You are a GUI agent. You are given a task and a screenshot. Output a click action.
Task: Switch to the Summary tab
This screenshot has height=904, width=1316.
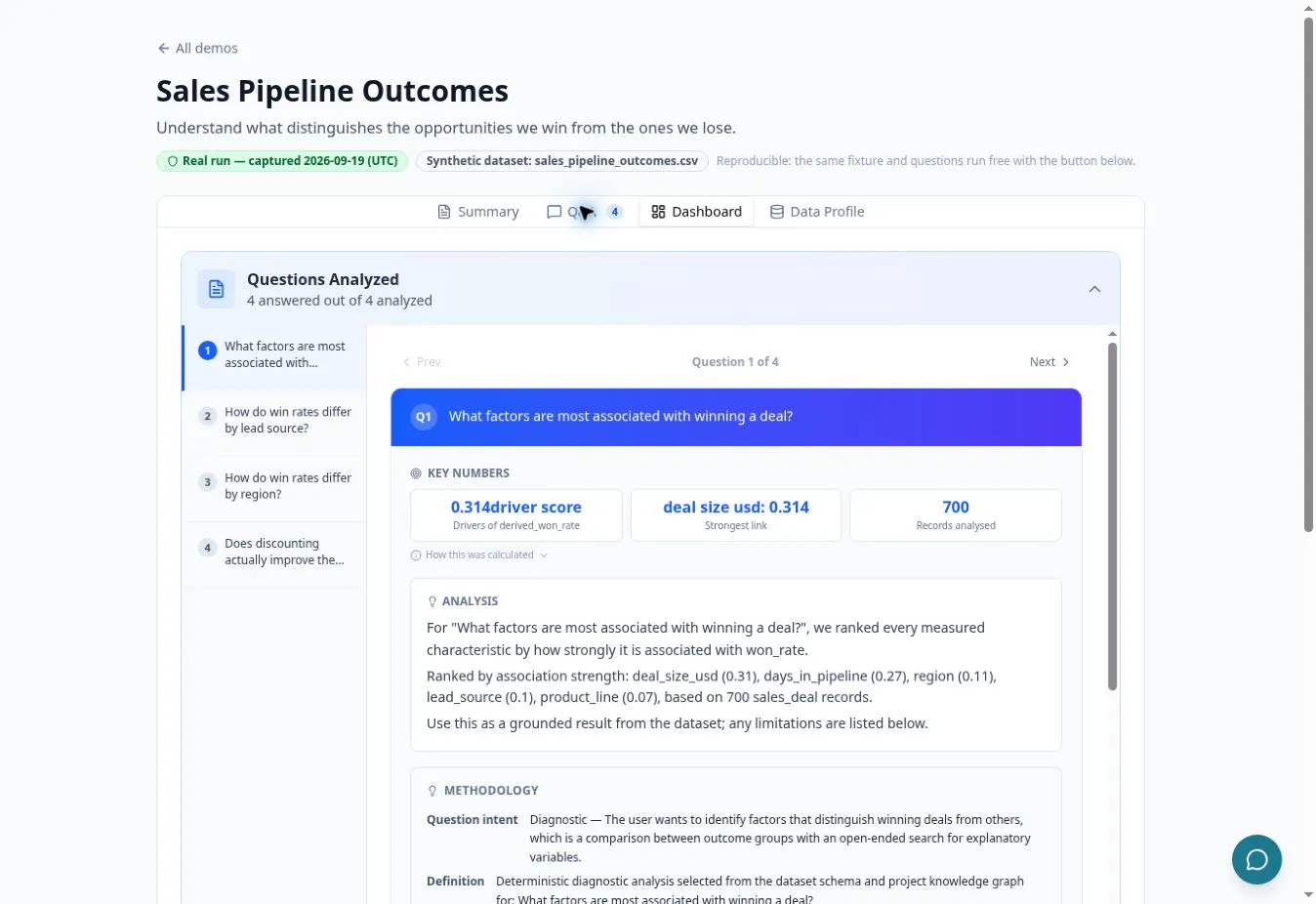click(478, 212)
